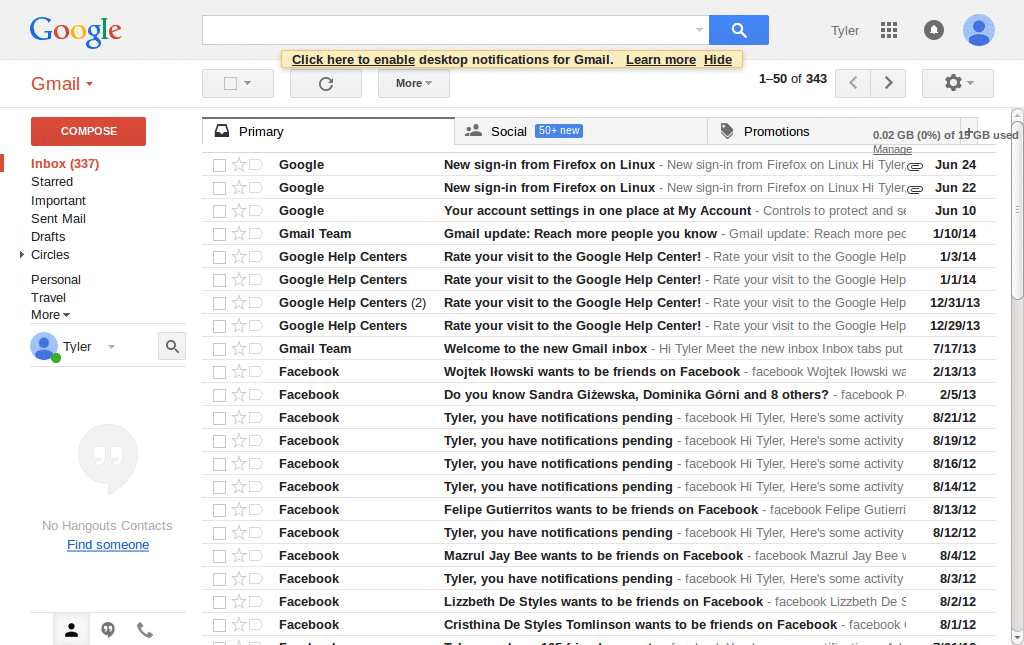Star the Gmail Team Welcome email
The width and height of the screenshot is (1024, 645).
tap(238, 349)
